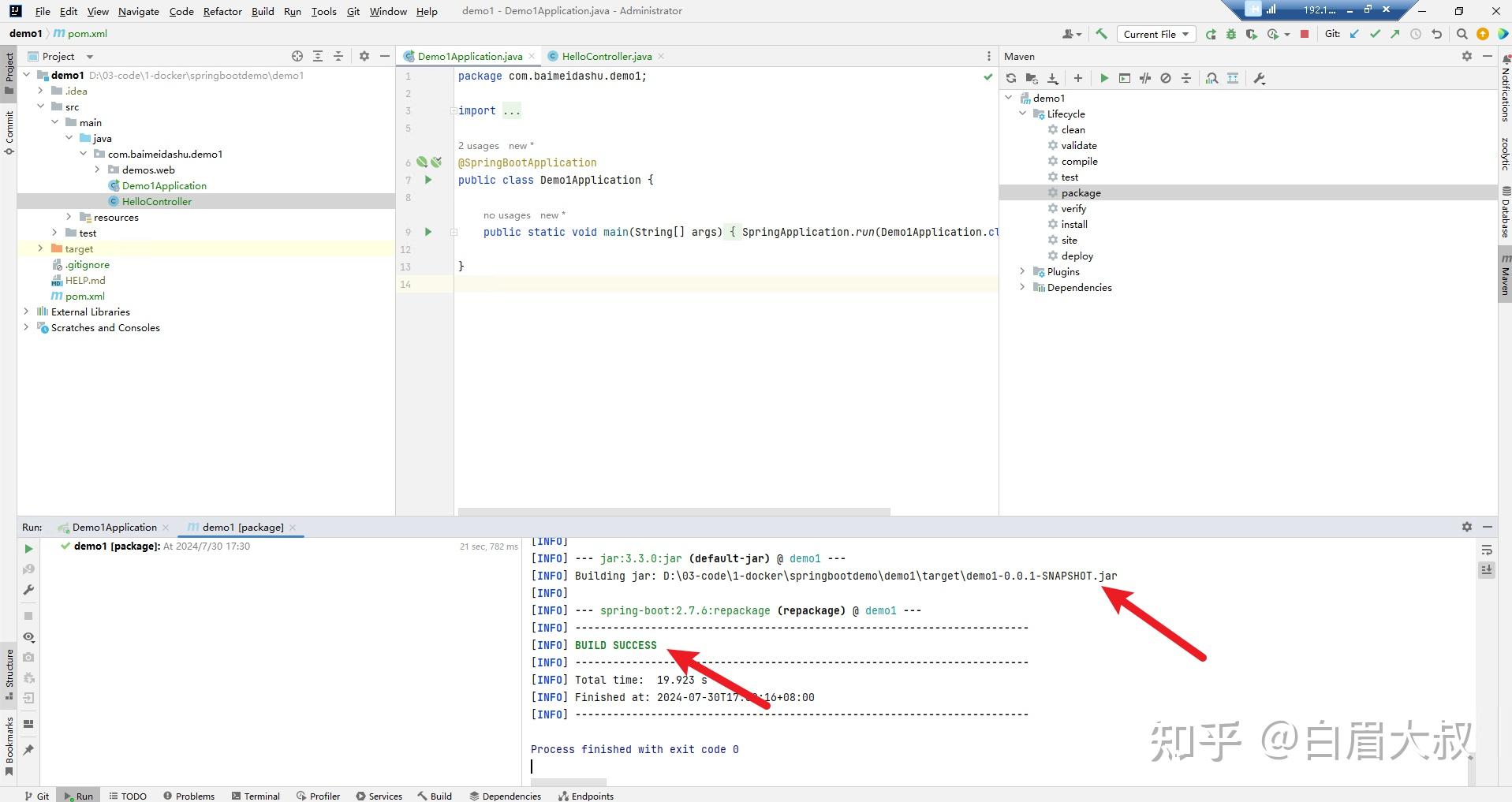Viewport: 1512px width, 802px height.
Task: Expand demos.web package
Action: [97, 170]
